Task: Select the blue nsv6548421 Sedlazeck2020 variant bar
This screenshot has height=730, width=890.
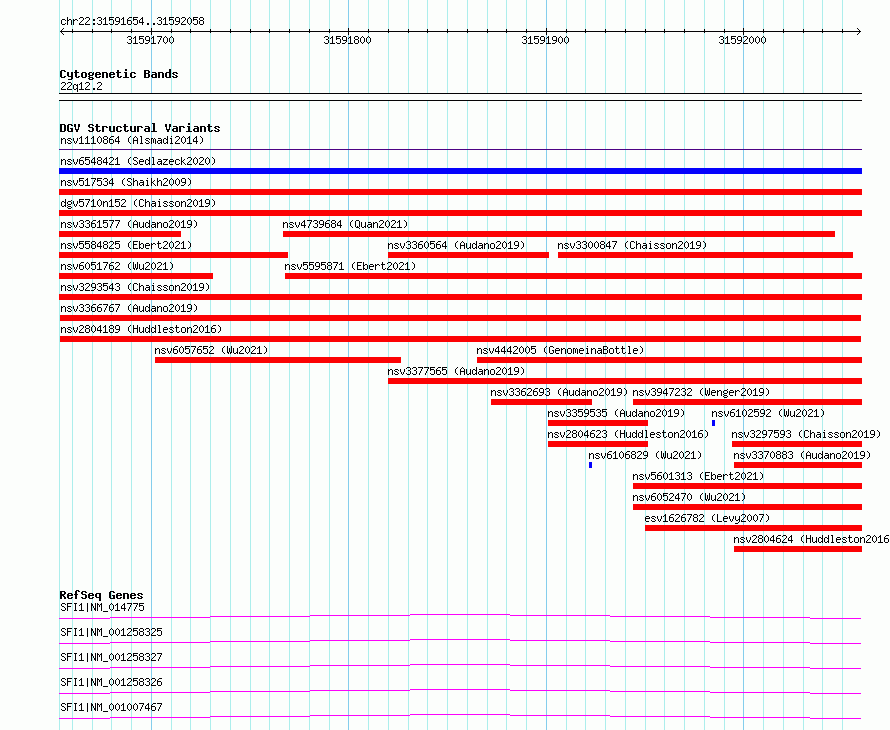Action: point(460,171)
